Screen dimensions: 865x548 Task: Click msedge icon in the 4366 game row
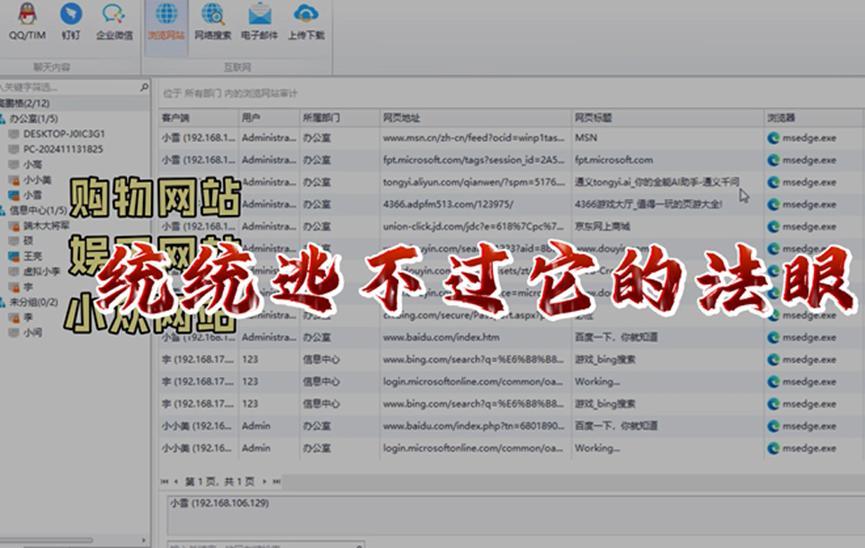coord(773,204)
